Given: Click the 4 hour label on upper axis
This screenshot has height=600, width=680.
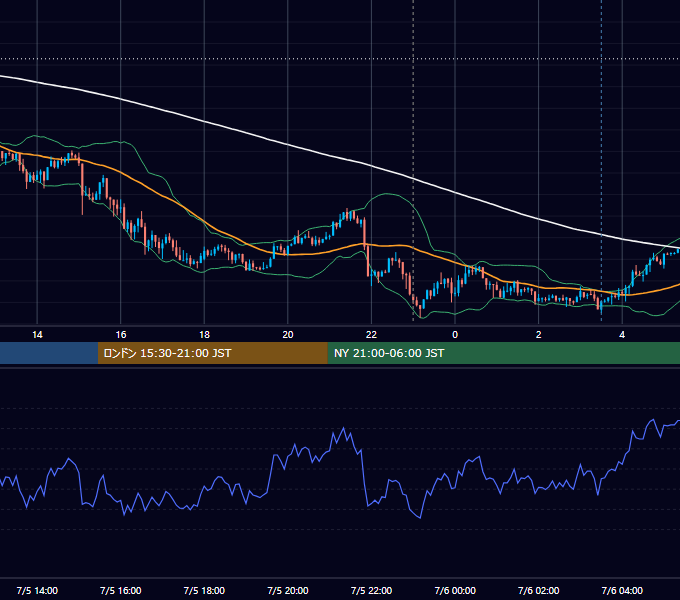Looking at the screenshot, I should click(622, 335).
